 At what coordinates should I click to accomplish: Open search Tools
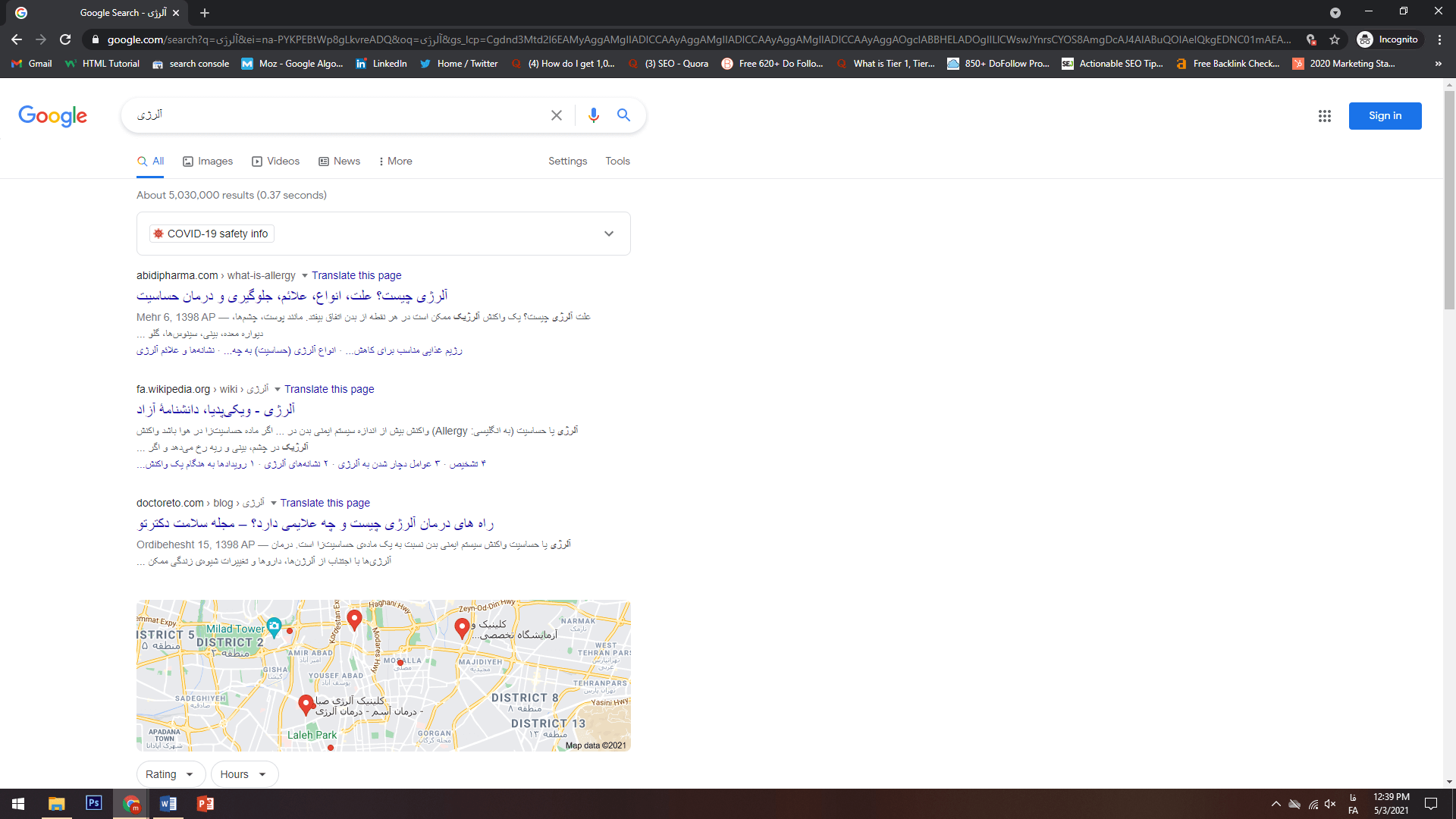(x=617, y=161)
